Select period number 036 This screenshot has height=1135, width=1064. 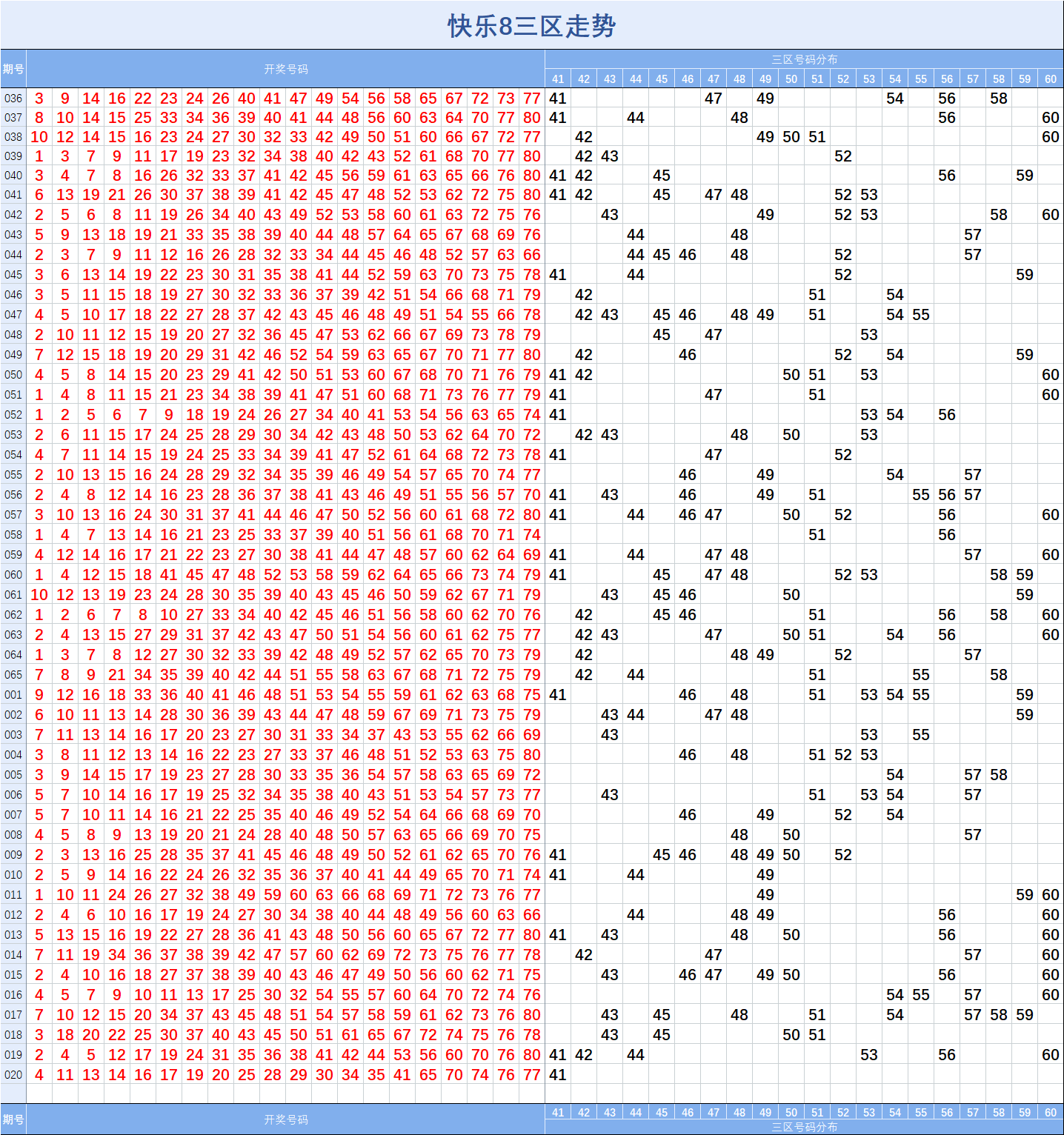point(13,99)
